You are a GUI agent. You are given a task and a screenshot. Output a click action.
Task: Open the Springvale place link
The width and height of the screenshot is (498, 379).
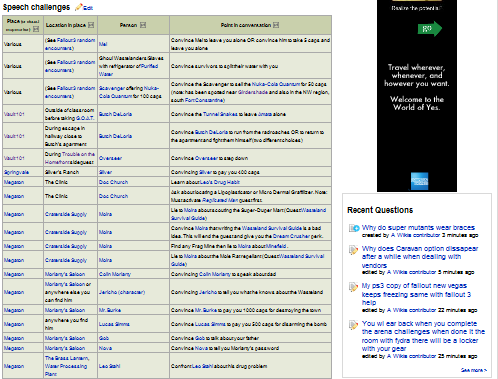[16, 172]
